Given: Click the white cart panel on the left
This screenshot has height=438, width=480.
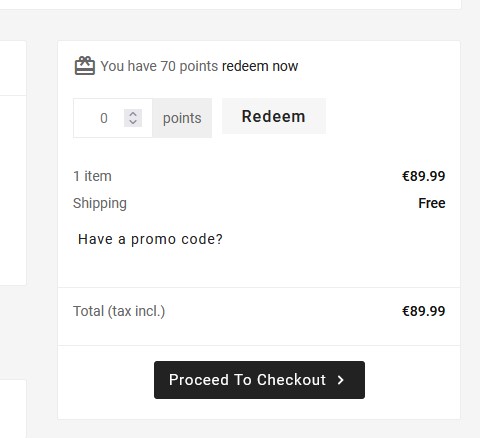Looking at the screenshot, I should coord(13,163).
